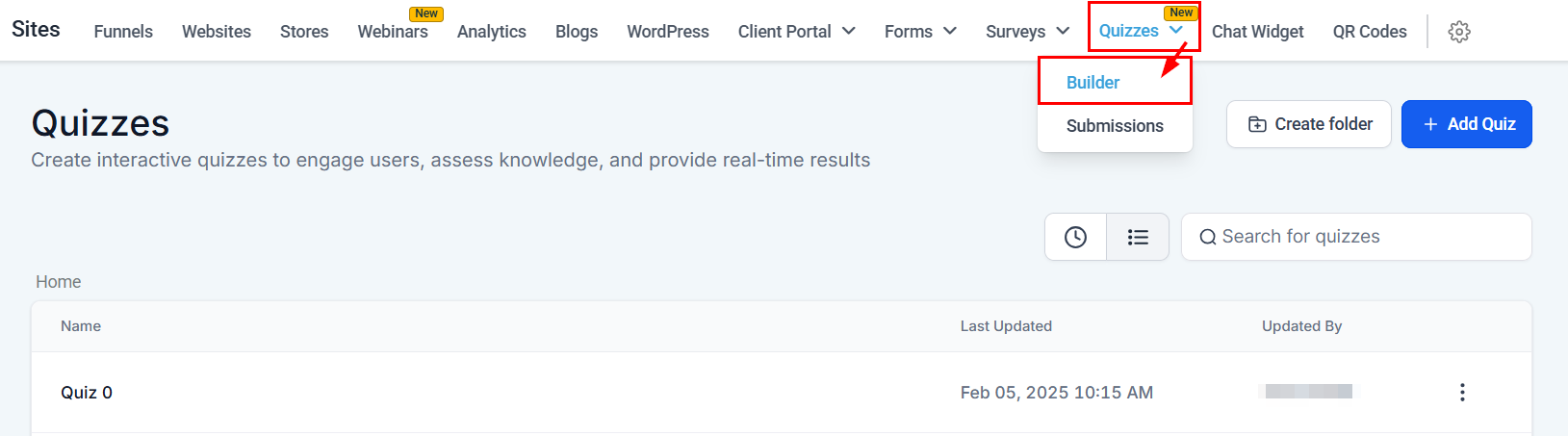The width and height of the screenshot is (1568, 436).
Task: Go to the Funnels tab
Action: (123, 32)
